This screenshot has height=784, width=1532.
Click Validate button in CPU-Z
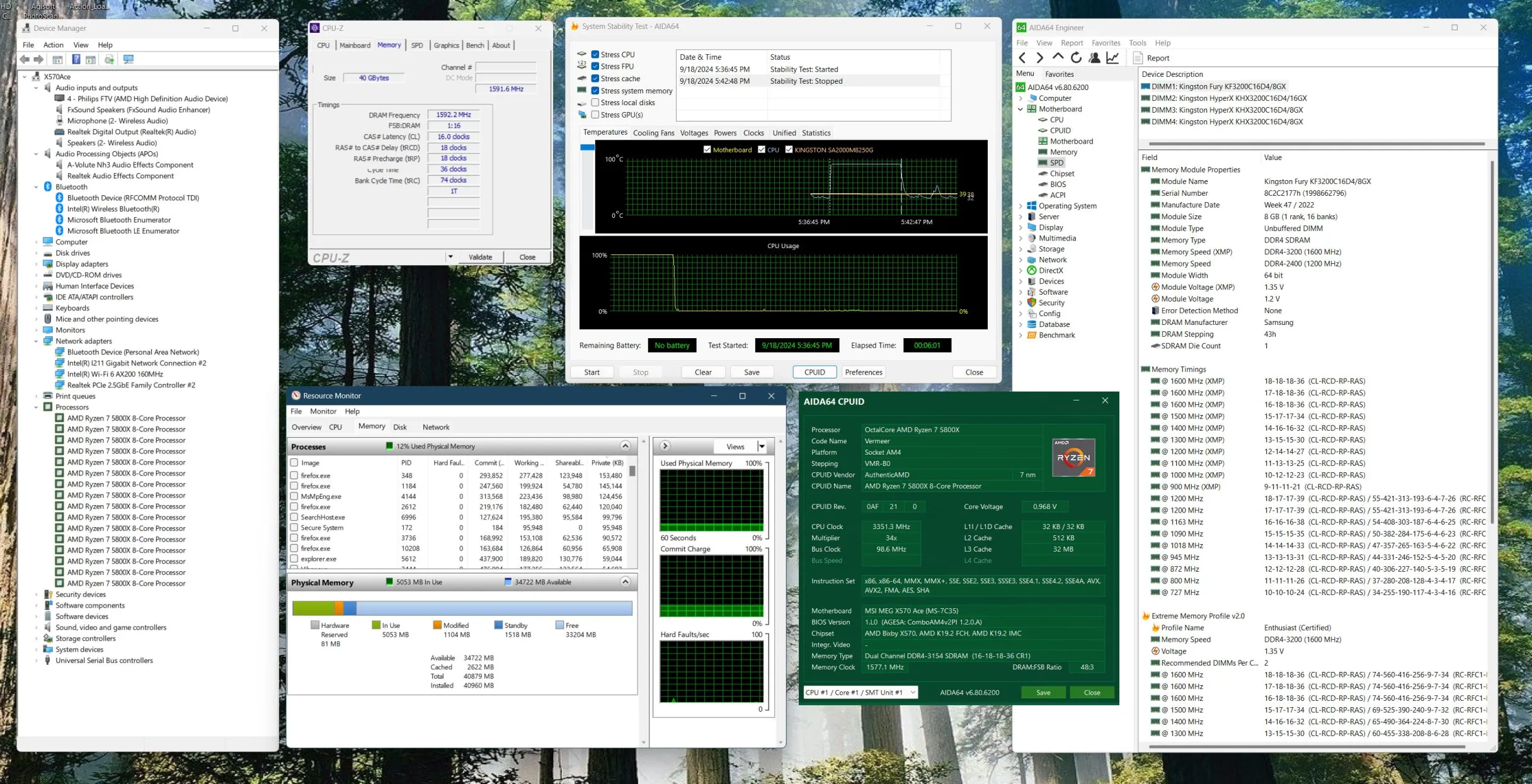click(480, 257)
